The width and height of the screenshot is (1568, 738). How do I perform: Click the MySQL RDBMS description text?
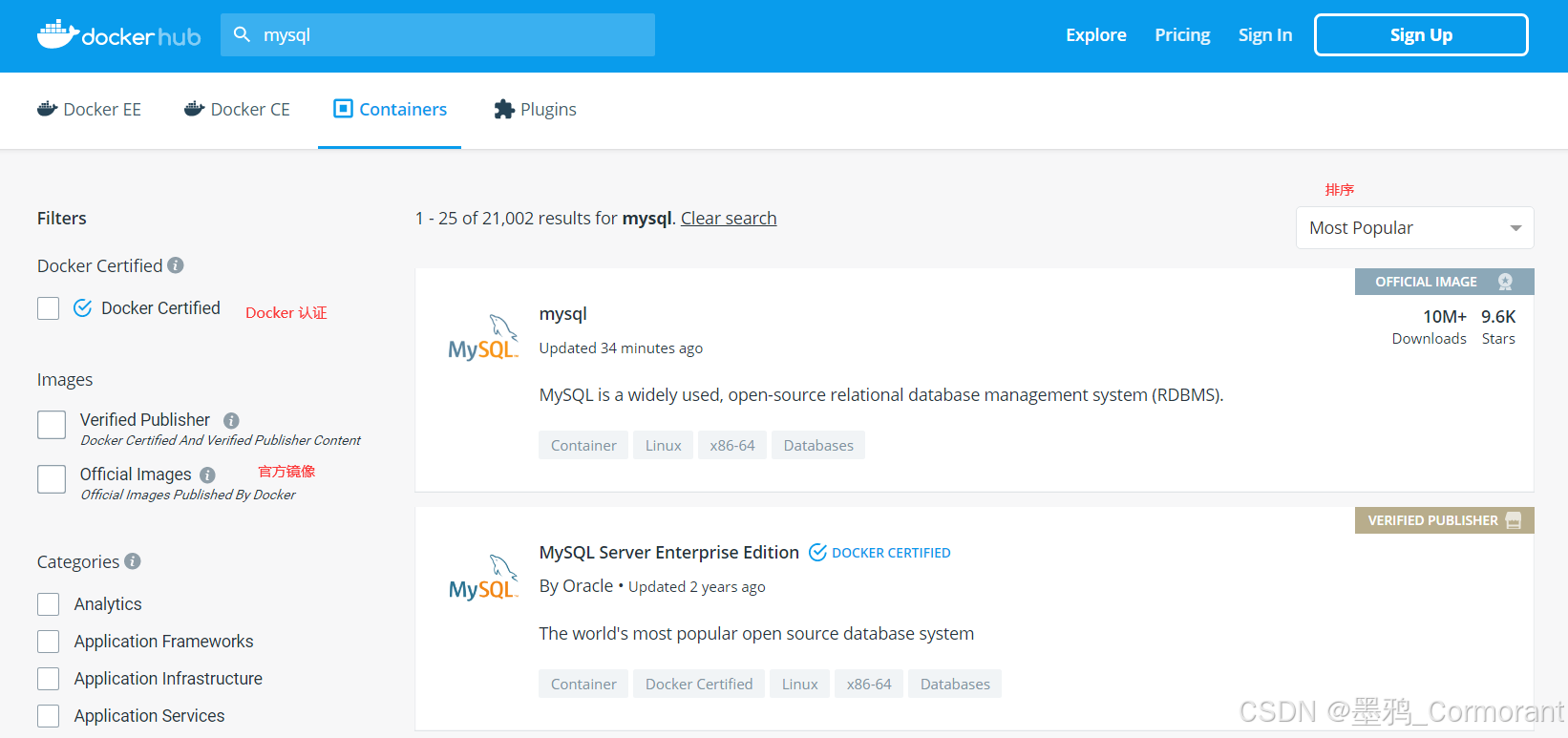[x=881, y=395]
